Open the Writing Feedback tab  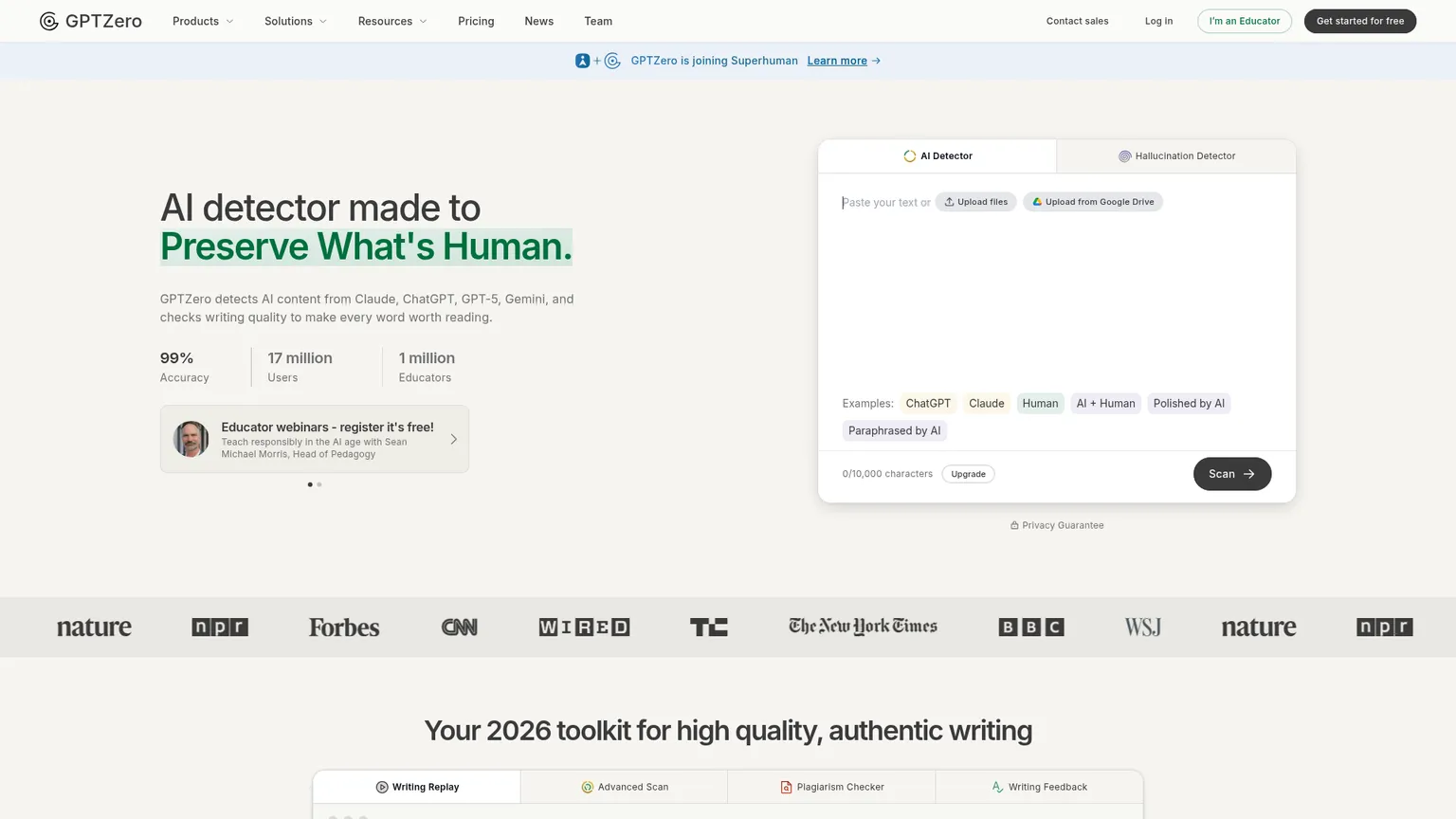pos(1039,787)
